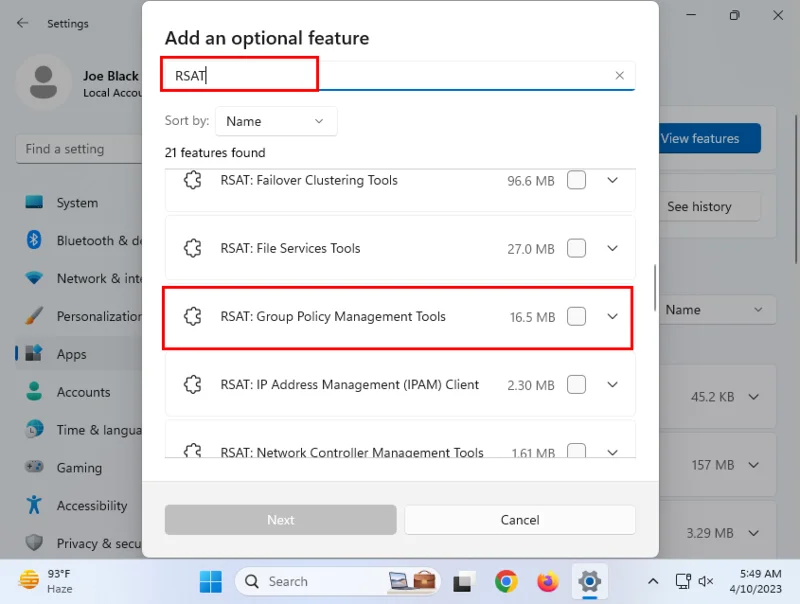Check RSAT: Group Policy Management Tools checkbox

[x=577, y=316]
